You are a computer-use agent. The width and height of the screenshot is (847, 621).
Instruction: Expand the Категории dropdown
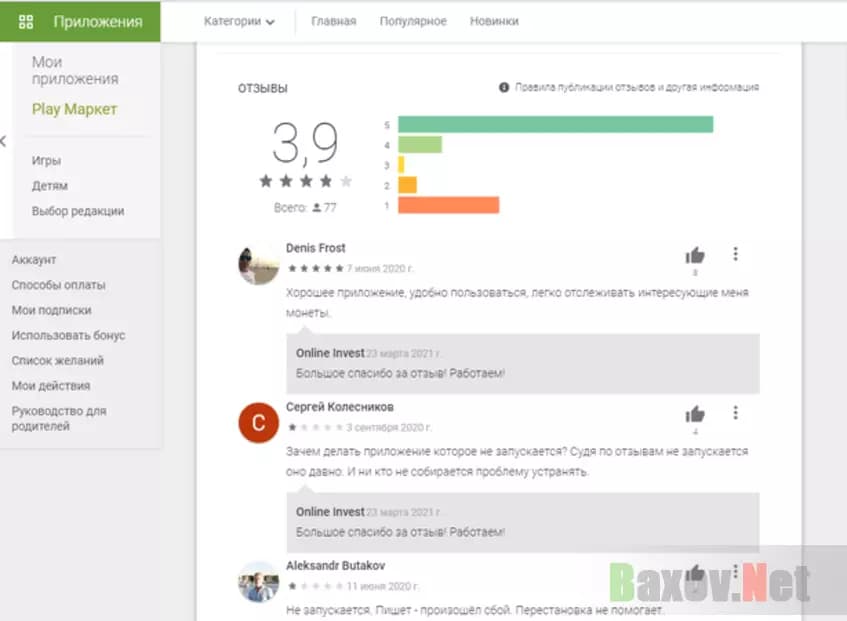coord(239,21)
